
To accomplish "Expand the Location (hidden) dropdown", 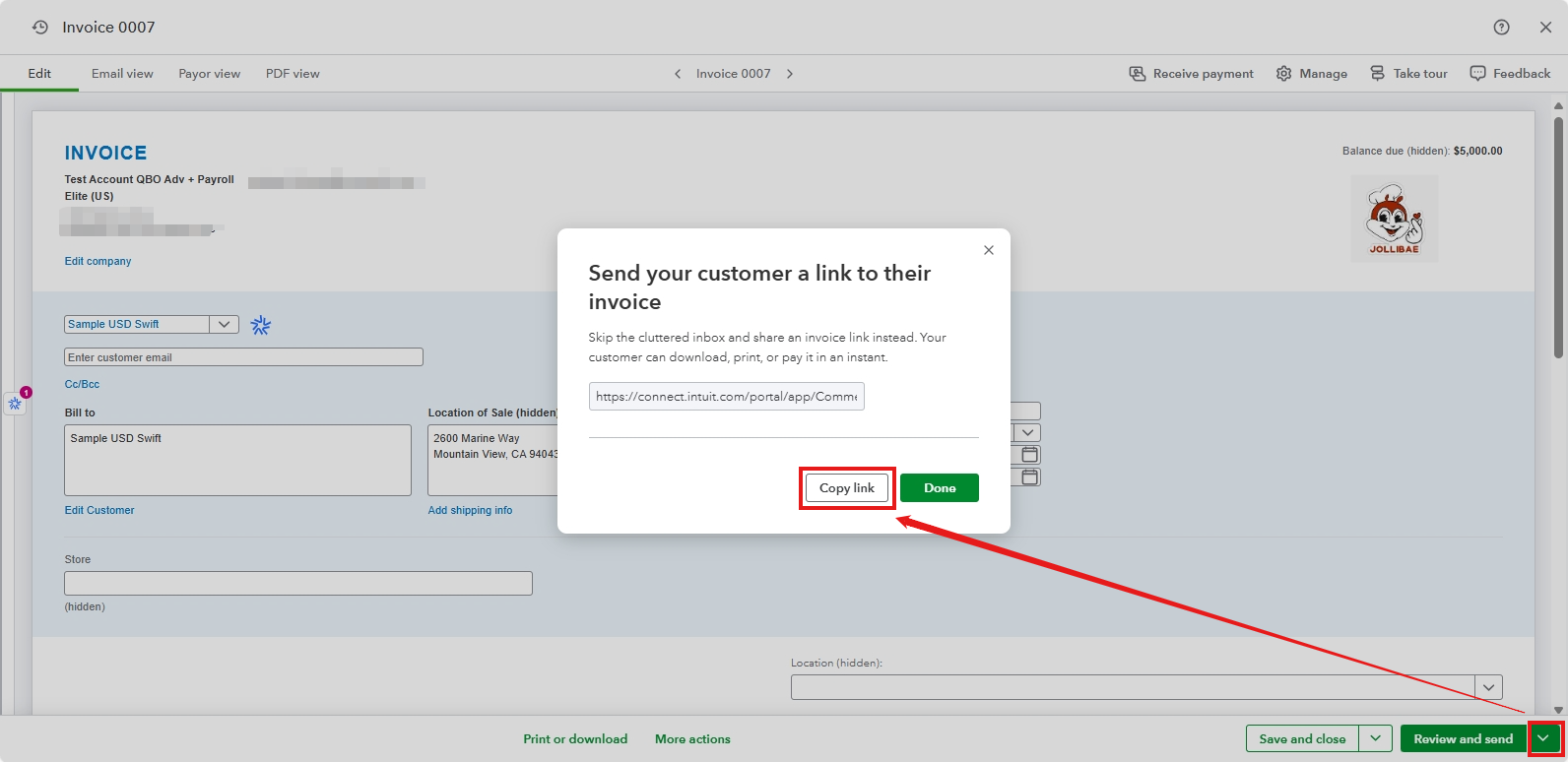I will click(x=1488, y=686).
